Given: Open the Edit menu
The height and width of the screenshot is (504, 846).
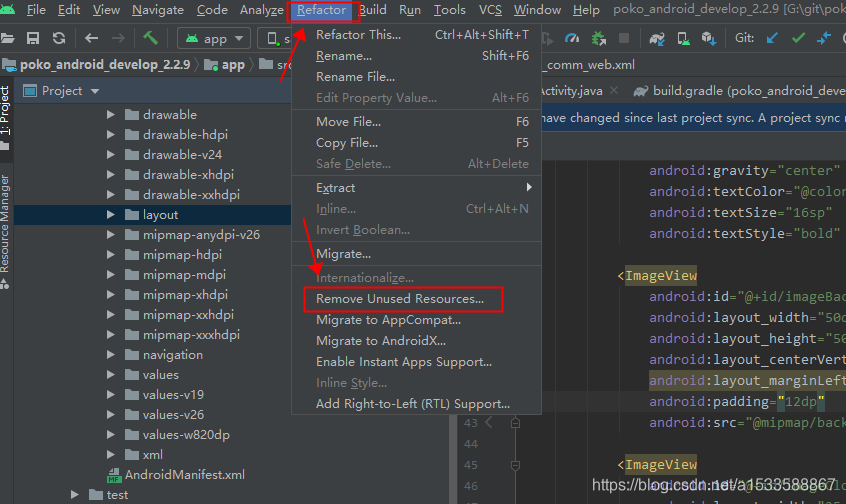Looking at the screenshot, I should tap(69, 10).
